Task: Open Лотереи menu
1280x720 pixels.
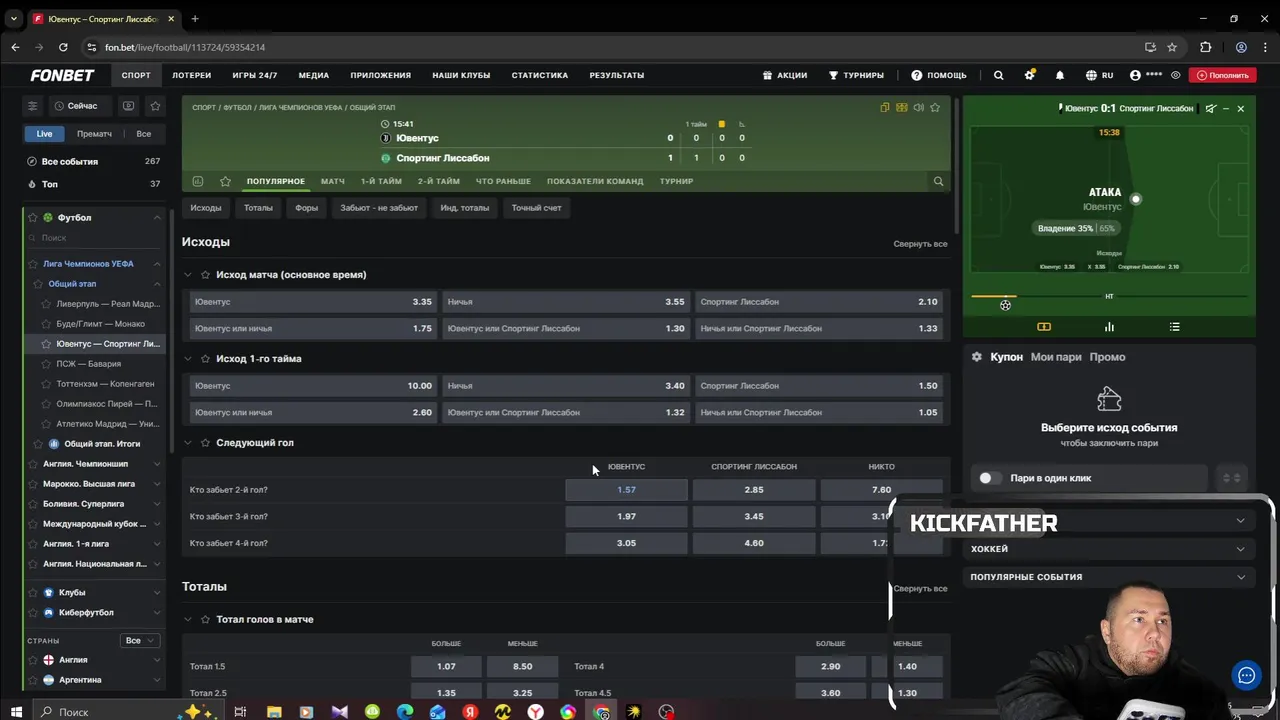Action: coord(191,75)
